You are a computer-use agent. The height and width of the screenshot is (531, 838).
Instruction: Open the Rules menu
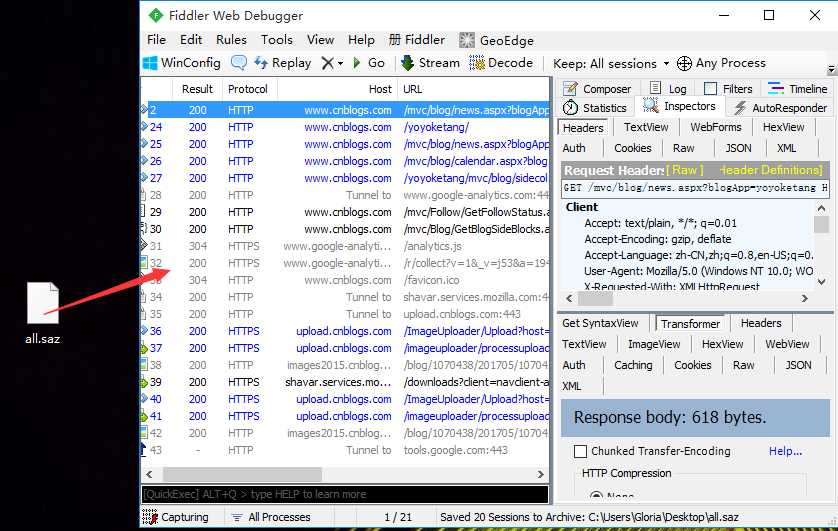[231, 40]
